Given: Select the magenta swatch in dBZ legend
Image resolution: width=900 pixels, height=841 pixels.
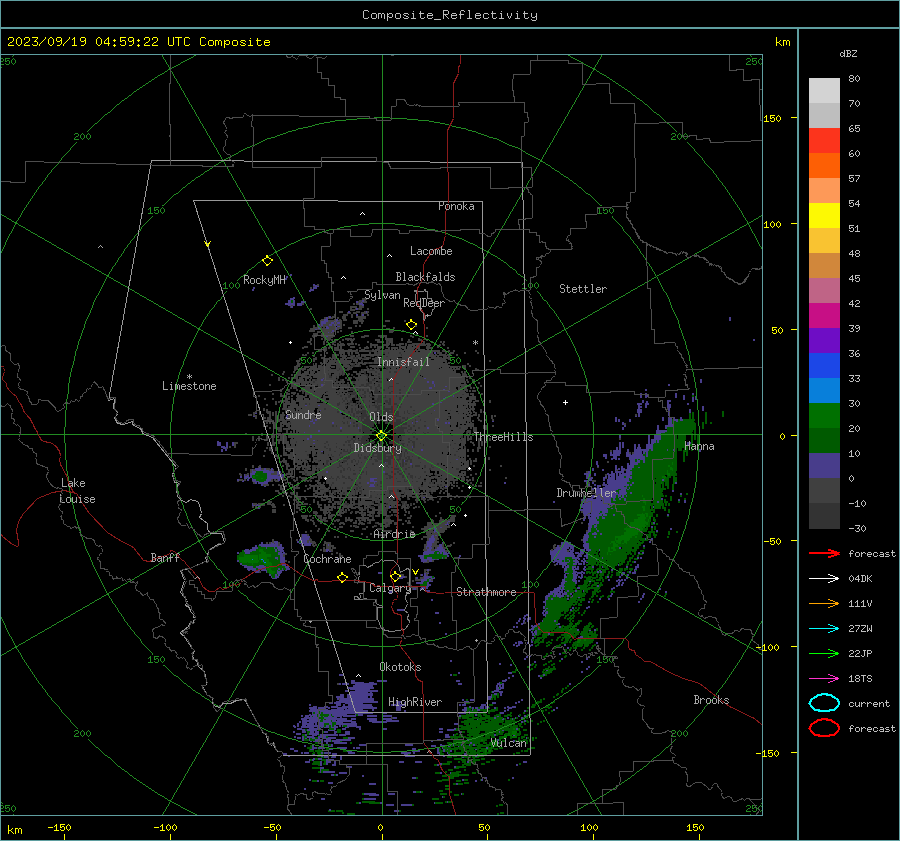Looking at the screenshot, I should coord(824,315).
